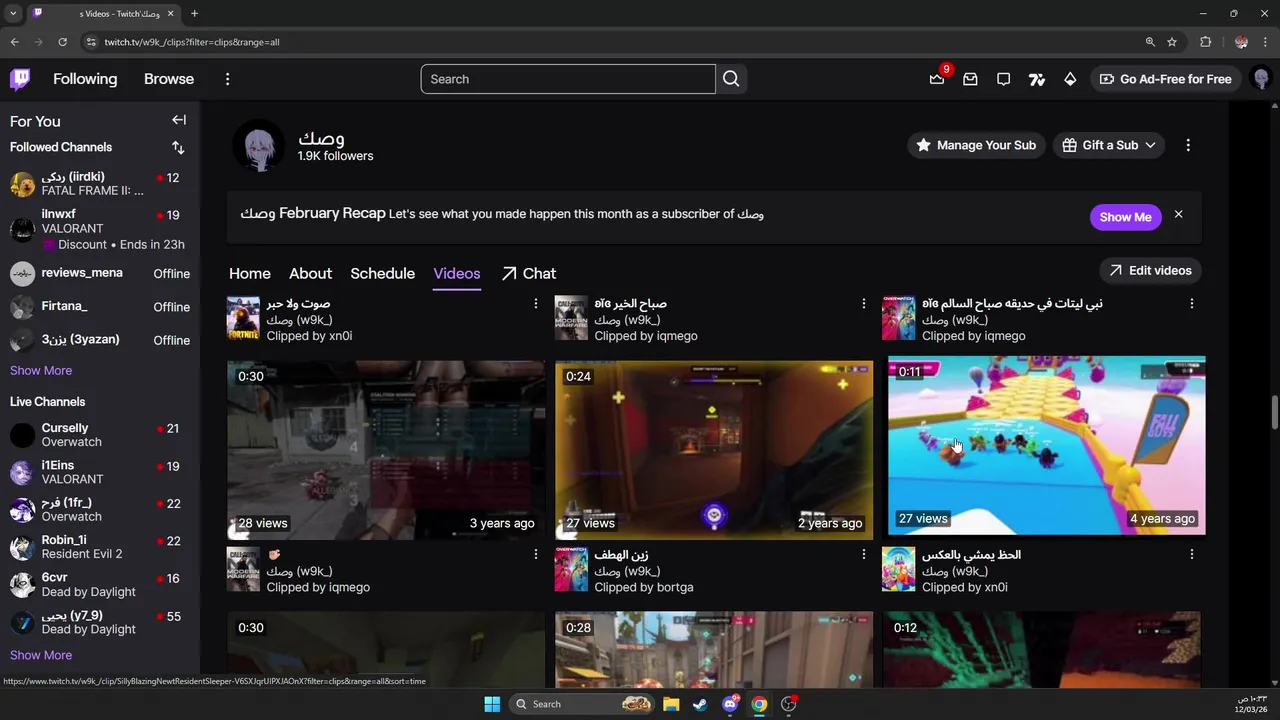The width and height of the screenshot is (1280, 720).
Task: Click Go Ad-Free for Free
Action: click(x=1165, y=79)
